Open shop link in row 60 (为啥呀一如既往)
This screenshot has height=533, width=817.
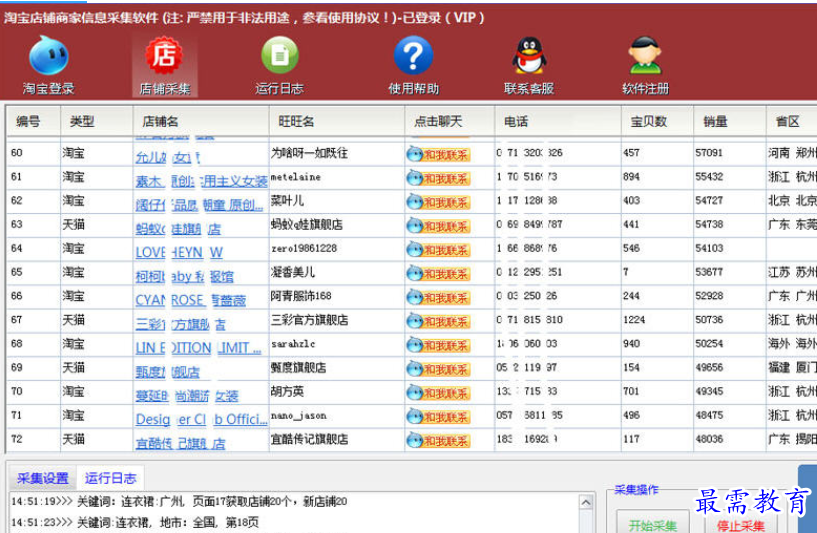[168, 157]
